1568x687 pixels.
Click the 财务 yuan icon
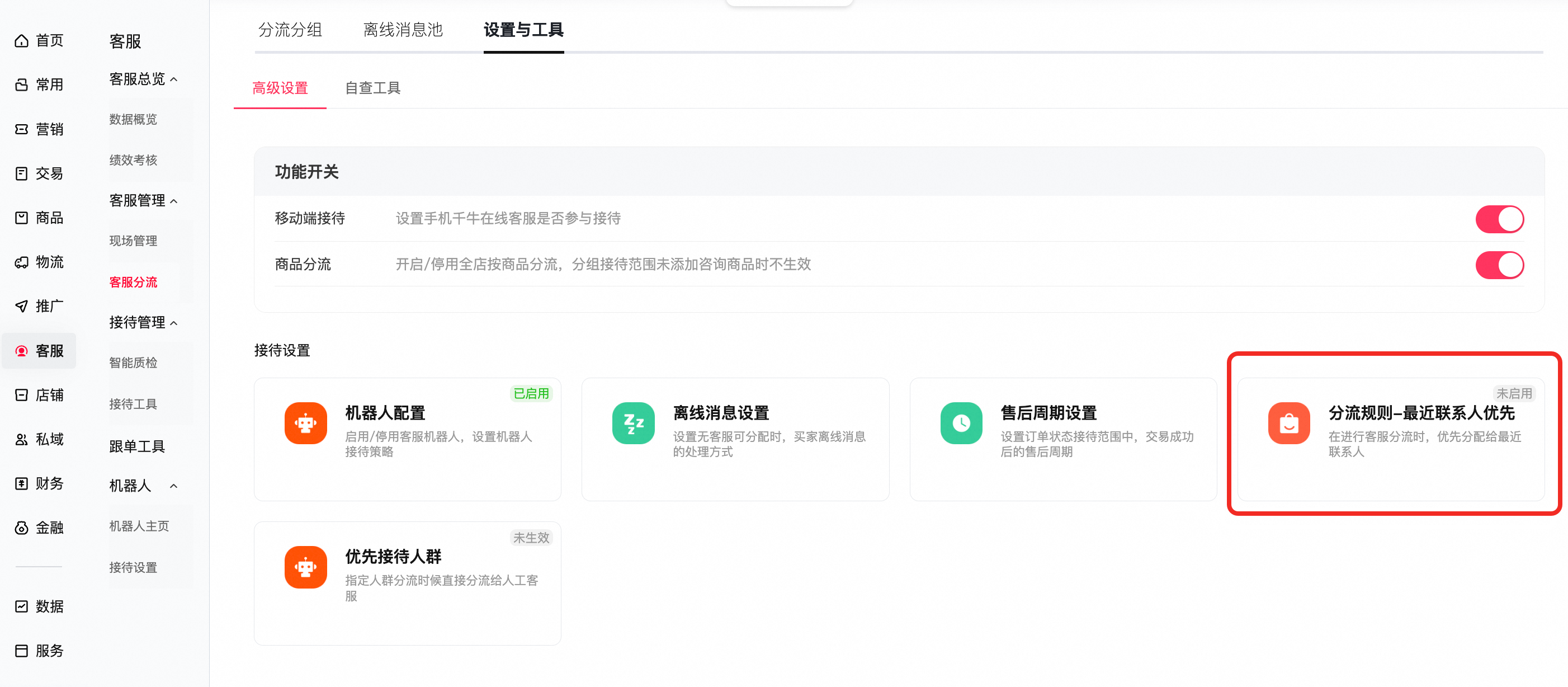(x=21, y=483)
